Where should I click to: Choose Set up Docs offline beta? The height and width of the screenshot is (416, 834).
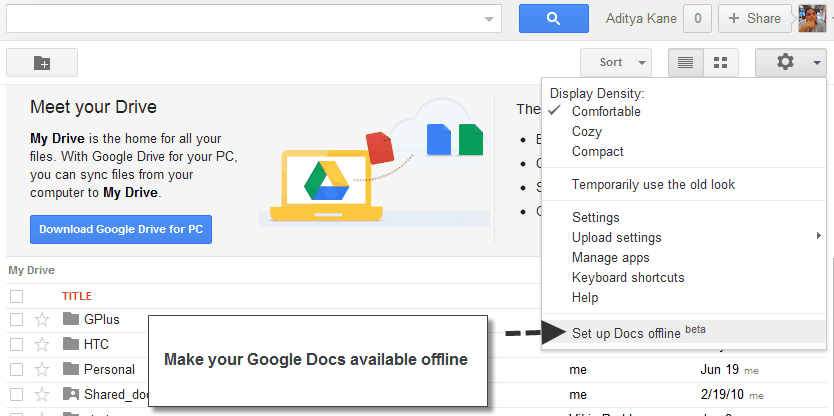point(683,332)
